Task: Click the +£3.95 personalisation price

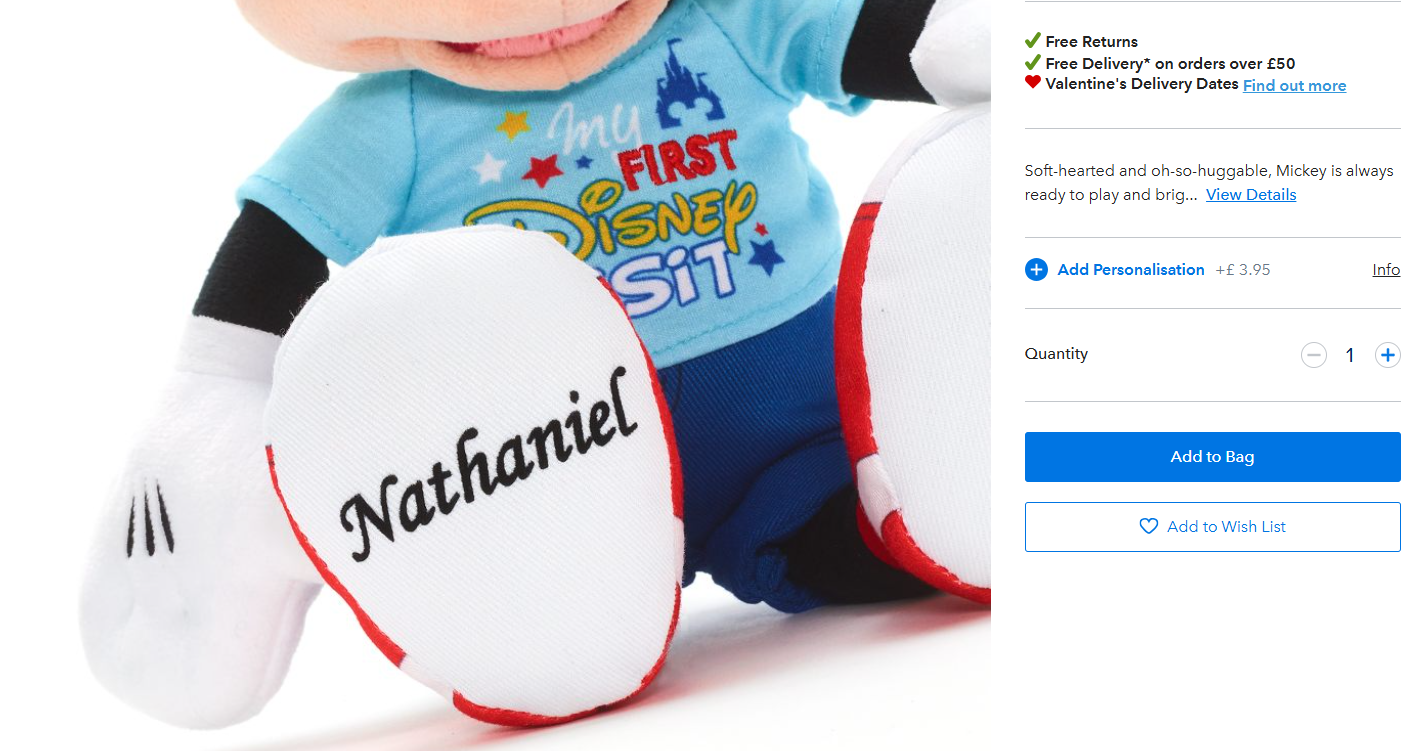Action: (x=1243, y=270)
